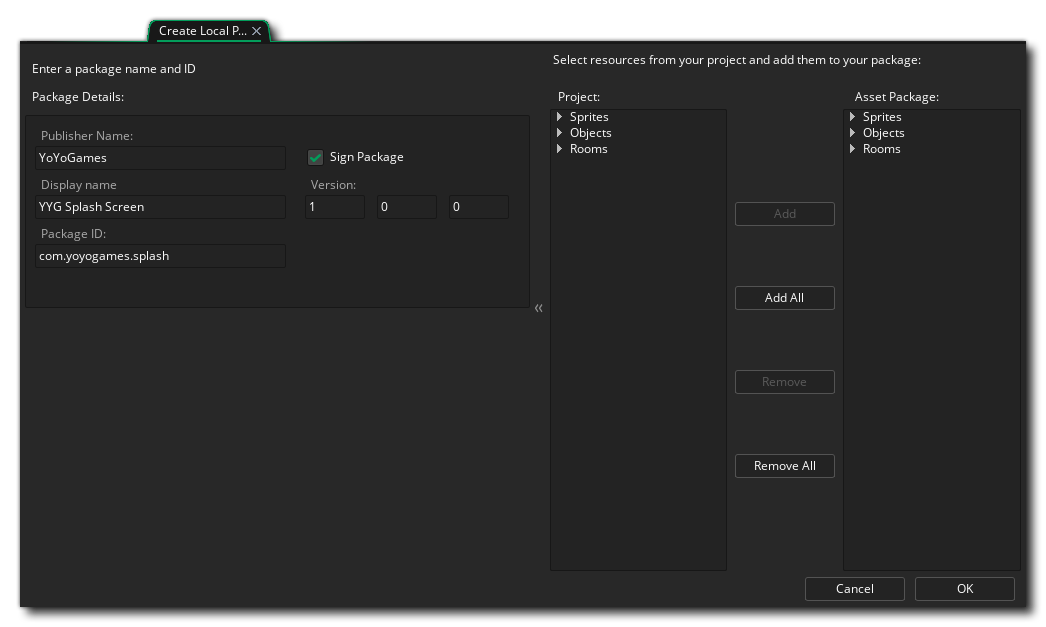
Task: Expand Sprites in the Asset Package tree
Action: click(x=852, y=116)
